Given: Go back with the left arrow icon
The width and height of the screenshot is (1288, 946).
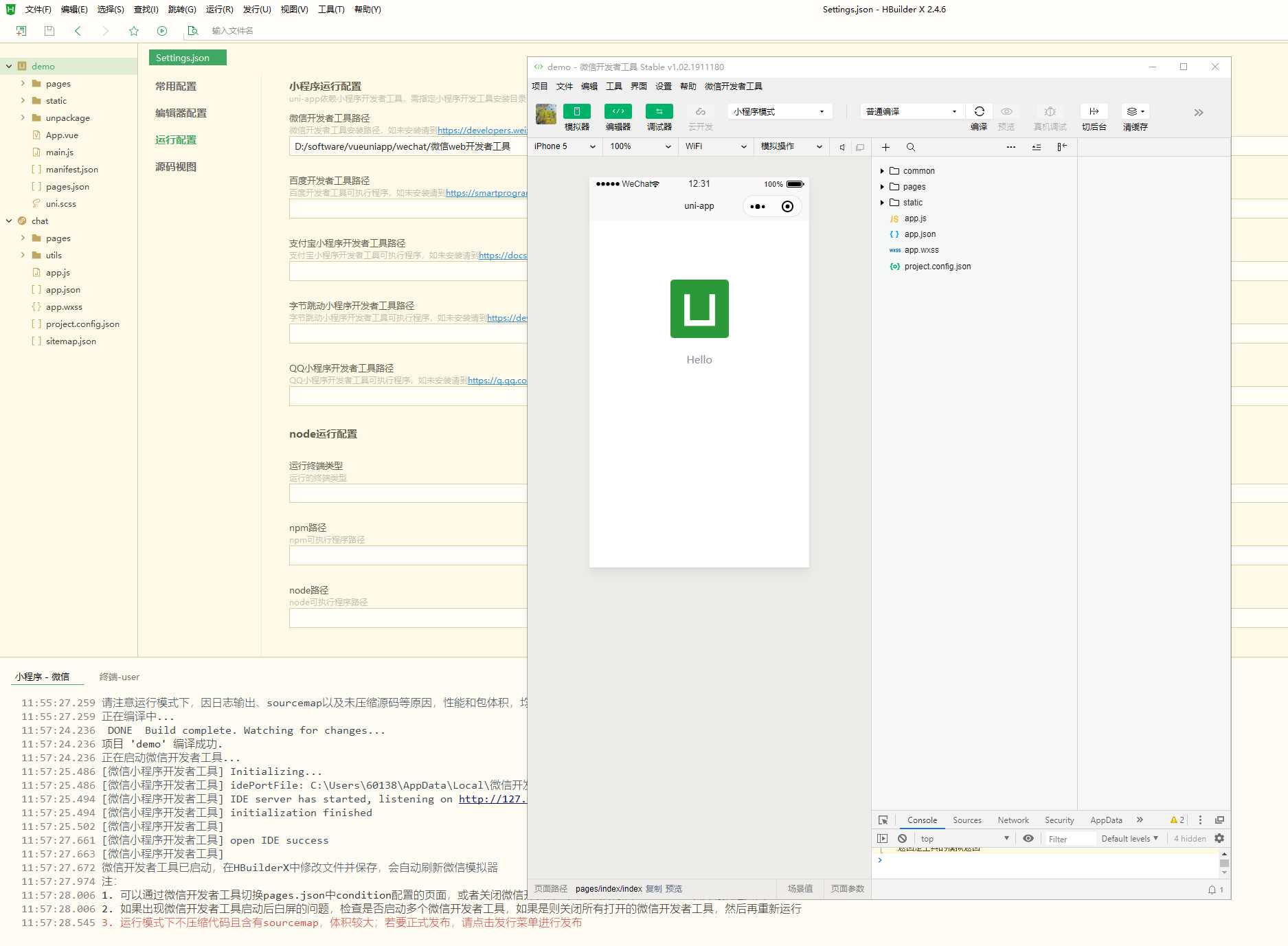Looking at the screenshot, I should [78, 31].
